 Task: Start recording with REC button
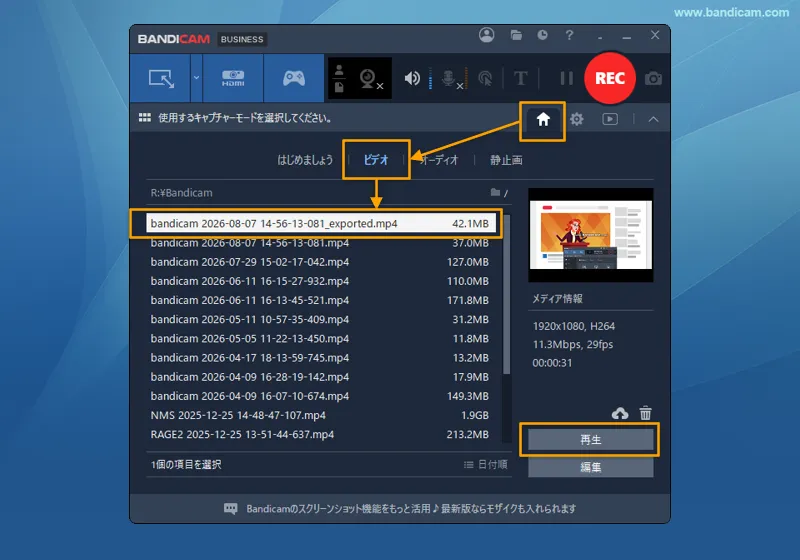610,78
